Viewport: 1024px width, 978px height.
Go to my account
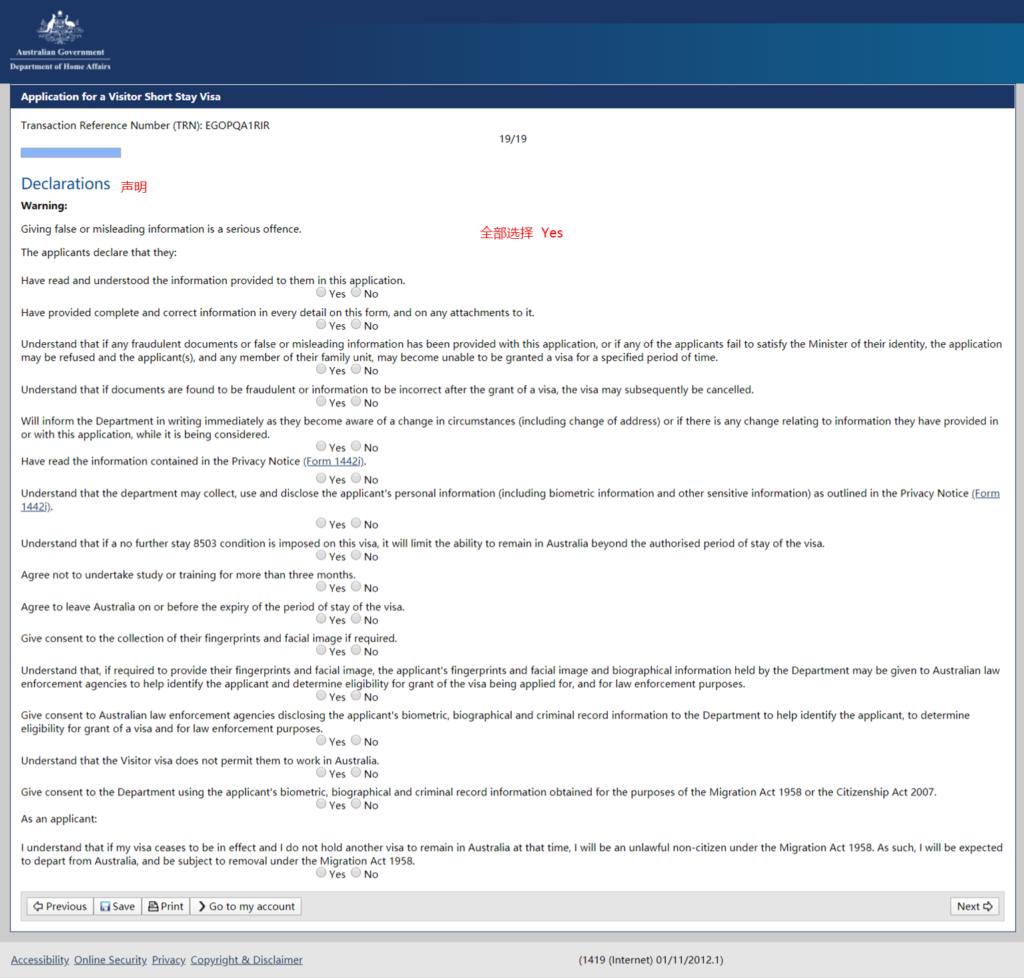pos(246,906)
